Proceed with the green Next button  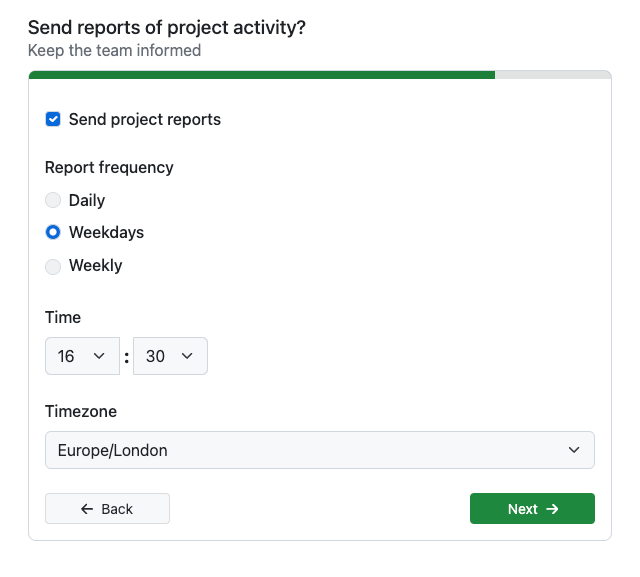pyautogui.click(x=532, y=509)
